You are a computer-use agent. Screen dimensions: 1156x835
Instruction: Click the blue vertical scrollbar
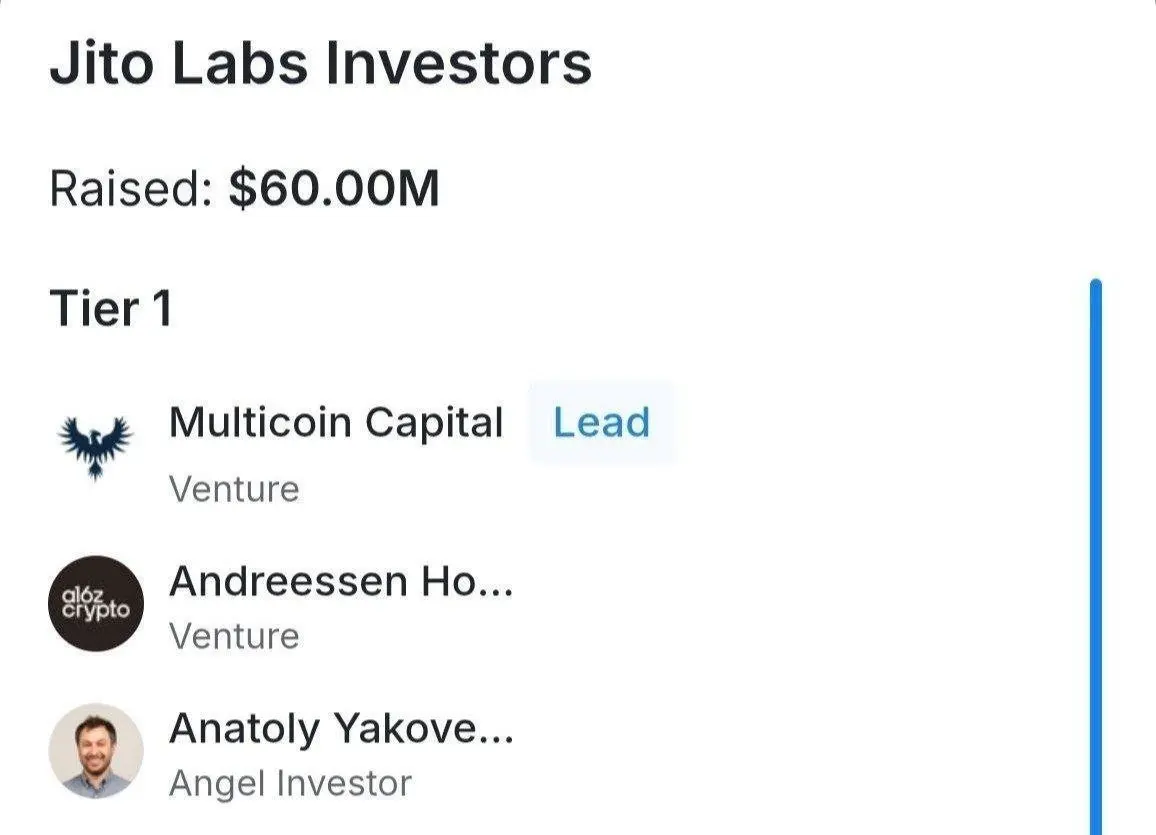coord(1096,556)
